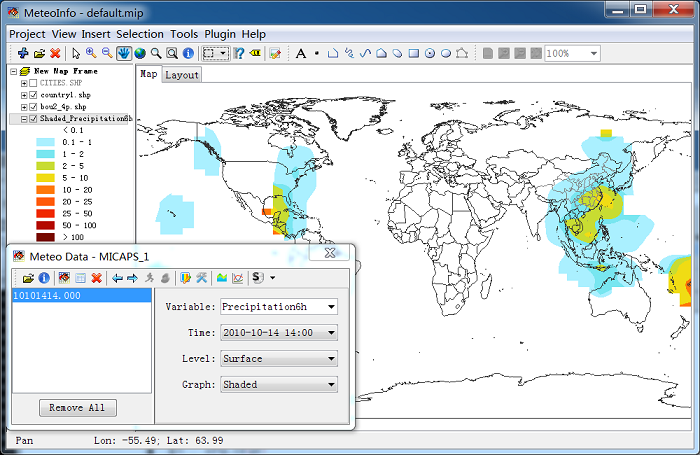Image resolution: width=700 pixels, height=455 pixels.
Task: Select the 10101414.000 file entry
Action: (82, 296)
